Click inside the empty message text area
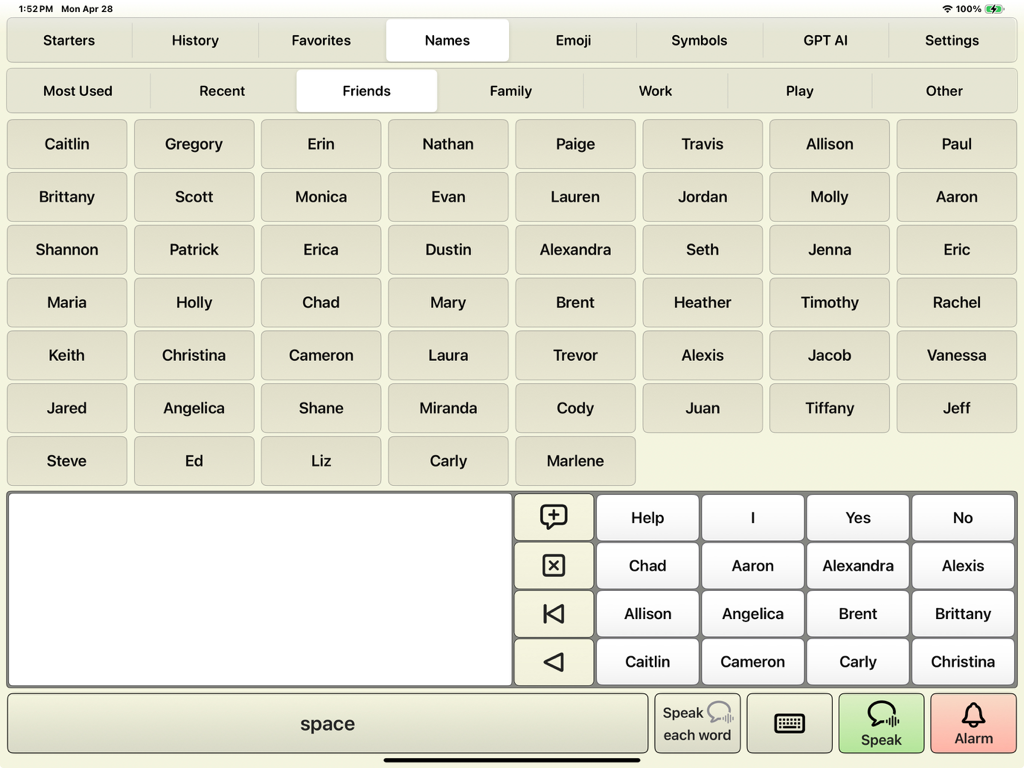This screenshot has width=1024, height=768. (260, 590)
